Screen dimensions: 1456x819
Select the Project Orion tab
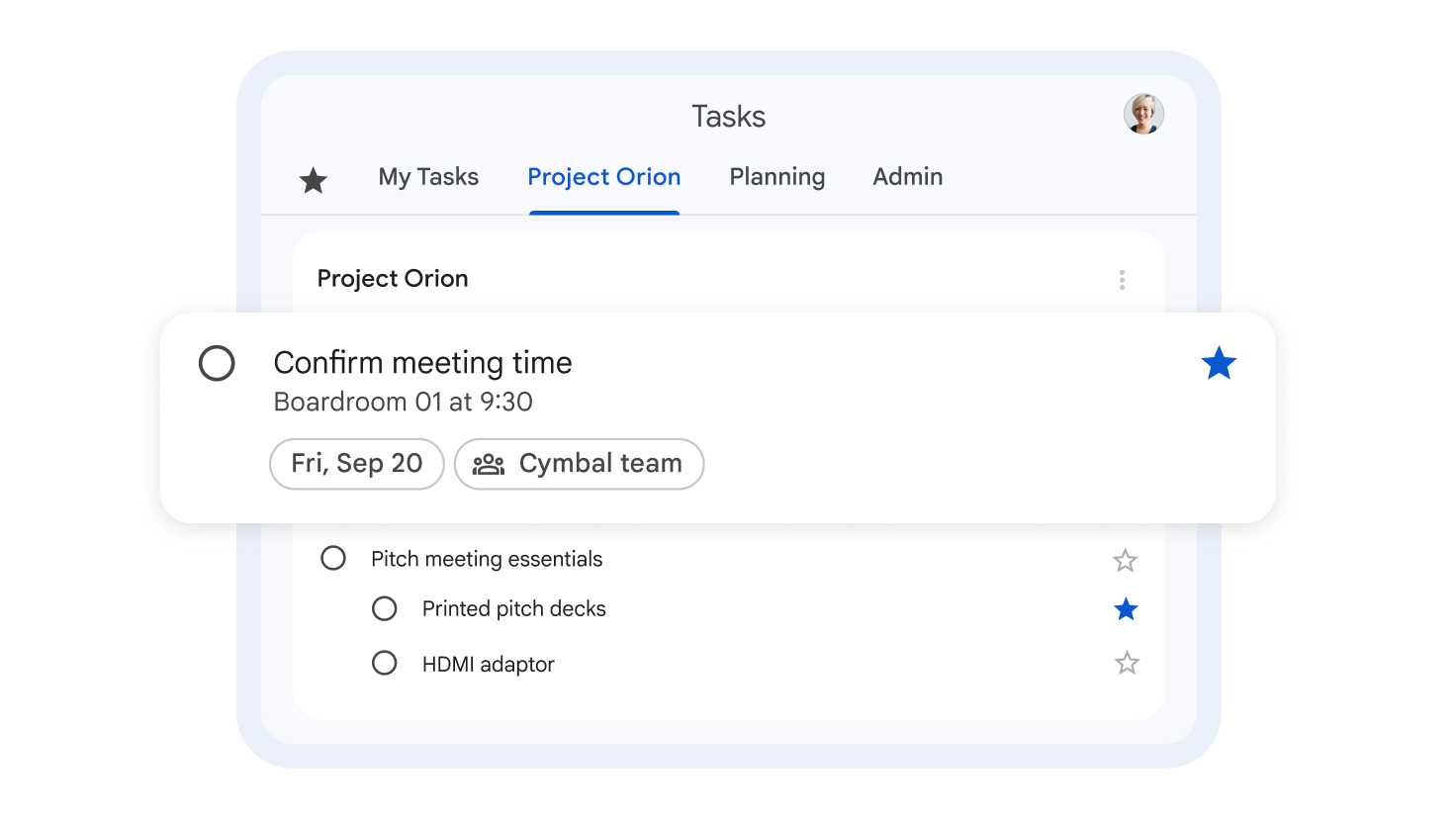(x=603, y=177)
